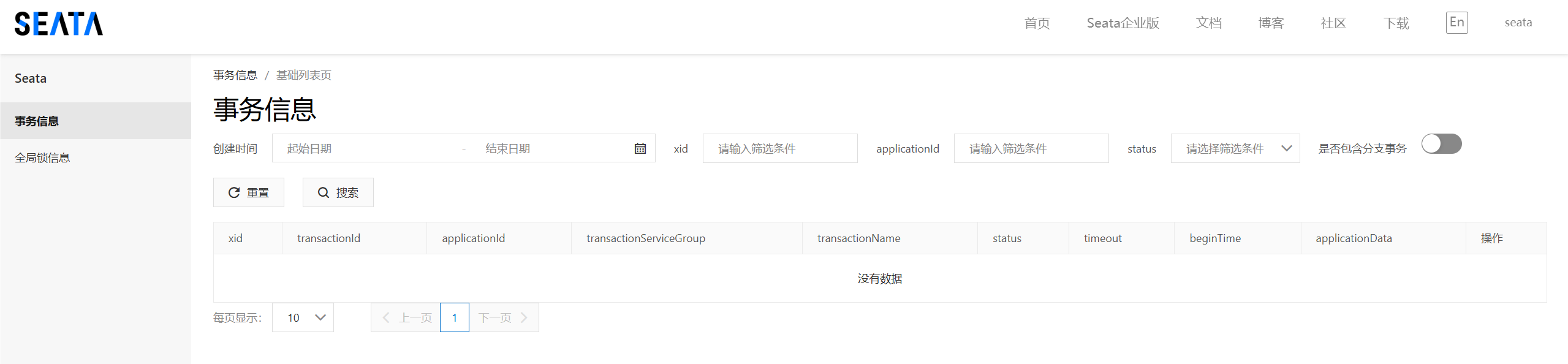Screen dimensions: 1568x364
Task: Open the 下载 page
Action: 1396,23
